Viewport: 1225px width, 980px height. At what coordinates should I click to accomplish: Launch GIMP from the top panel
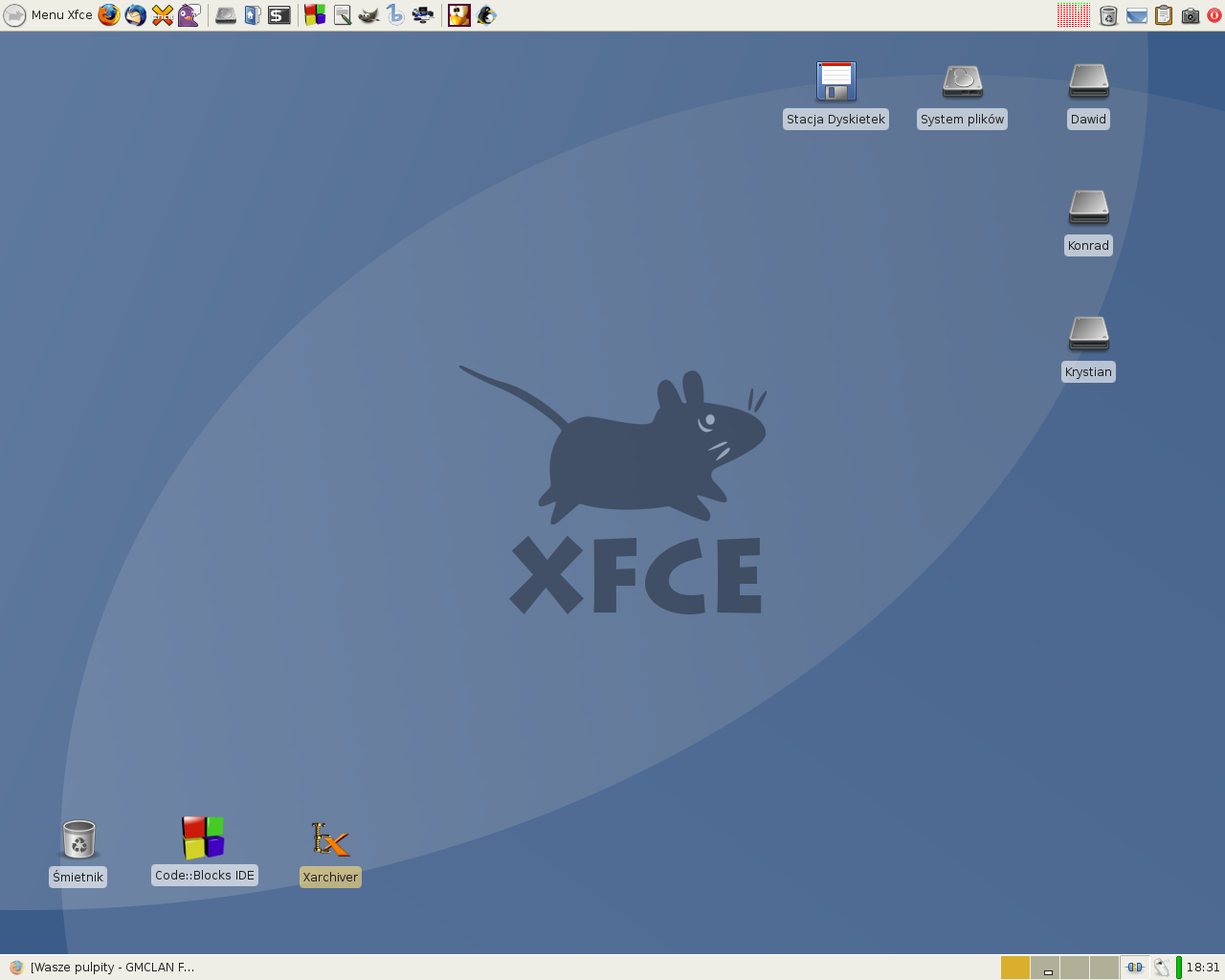tap(368, 15)
